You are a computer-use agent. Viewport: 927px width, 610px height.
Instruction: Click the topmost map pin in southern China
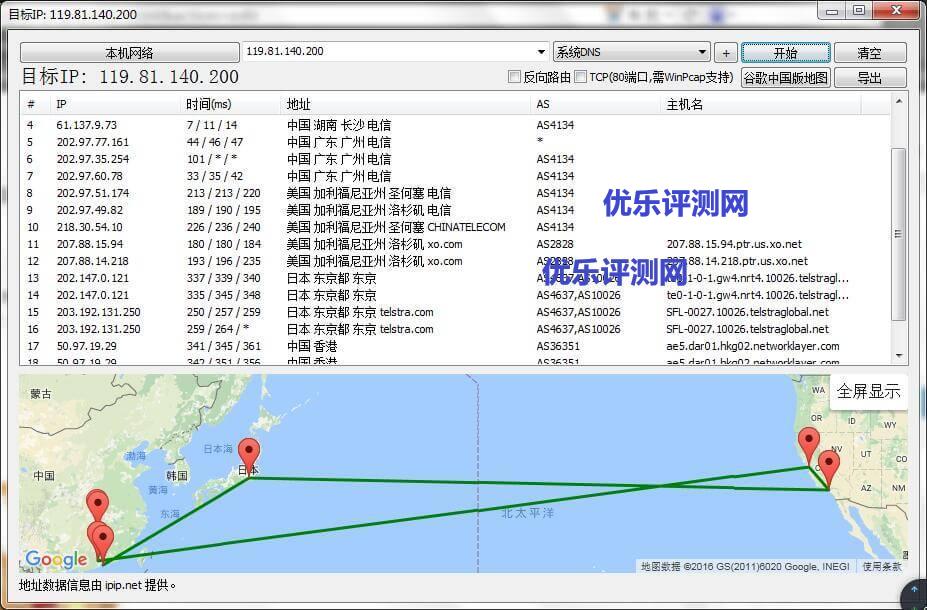click(97, 504)
